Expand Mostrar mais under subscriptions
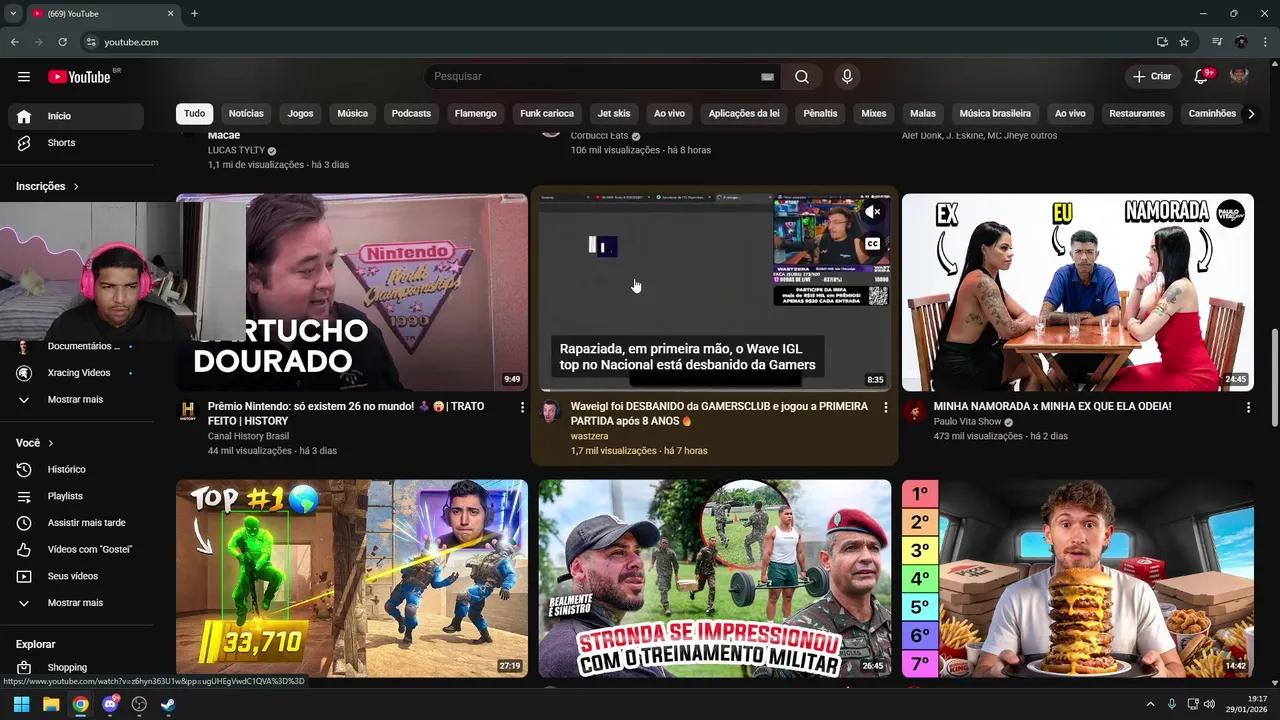This screenshot has width=1280, height=720. (76, 399)
